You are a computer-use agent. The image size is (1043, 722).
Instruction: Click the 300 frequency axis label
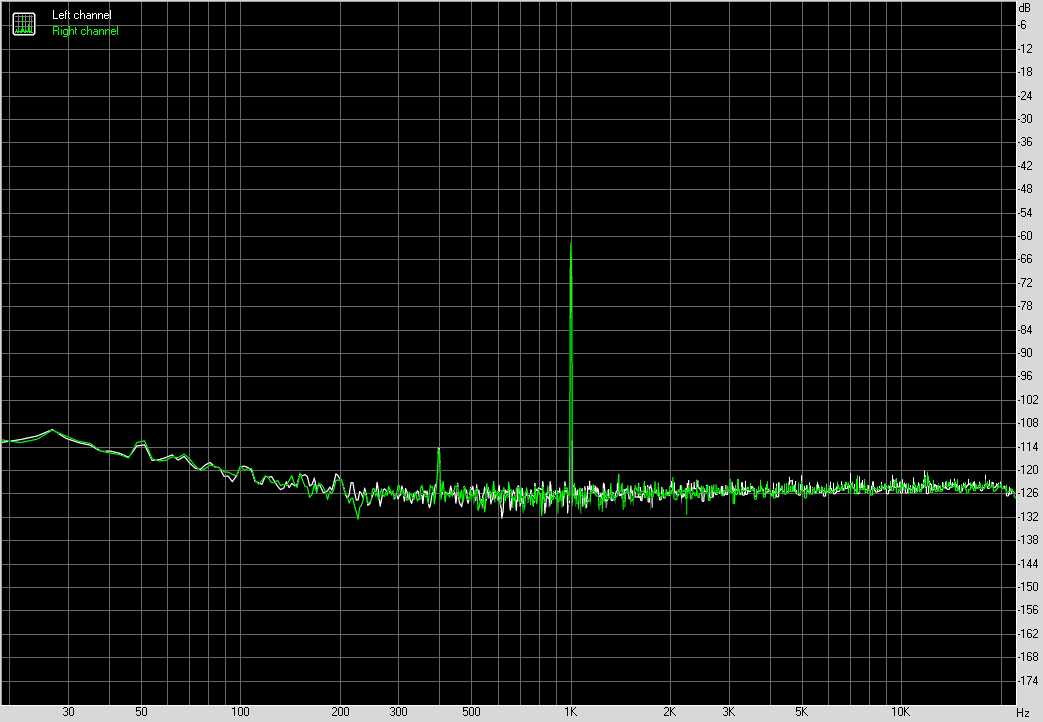(x=398, y=712)
